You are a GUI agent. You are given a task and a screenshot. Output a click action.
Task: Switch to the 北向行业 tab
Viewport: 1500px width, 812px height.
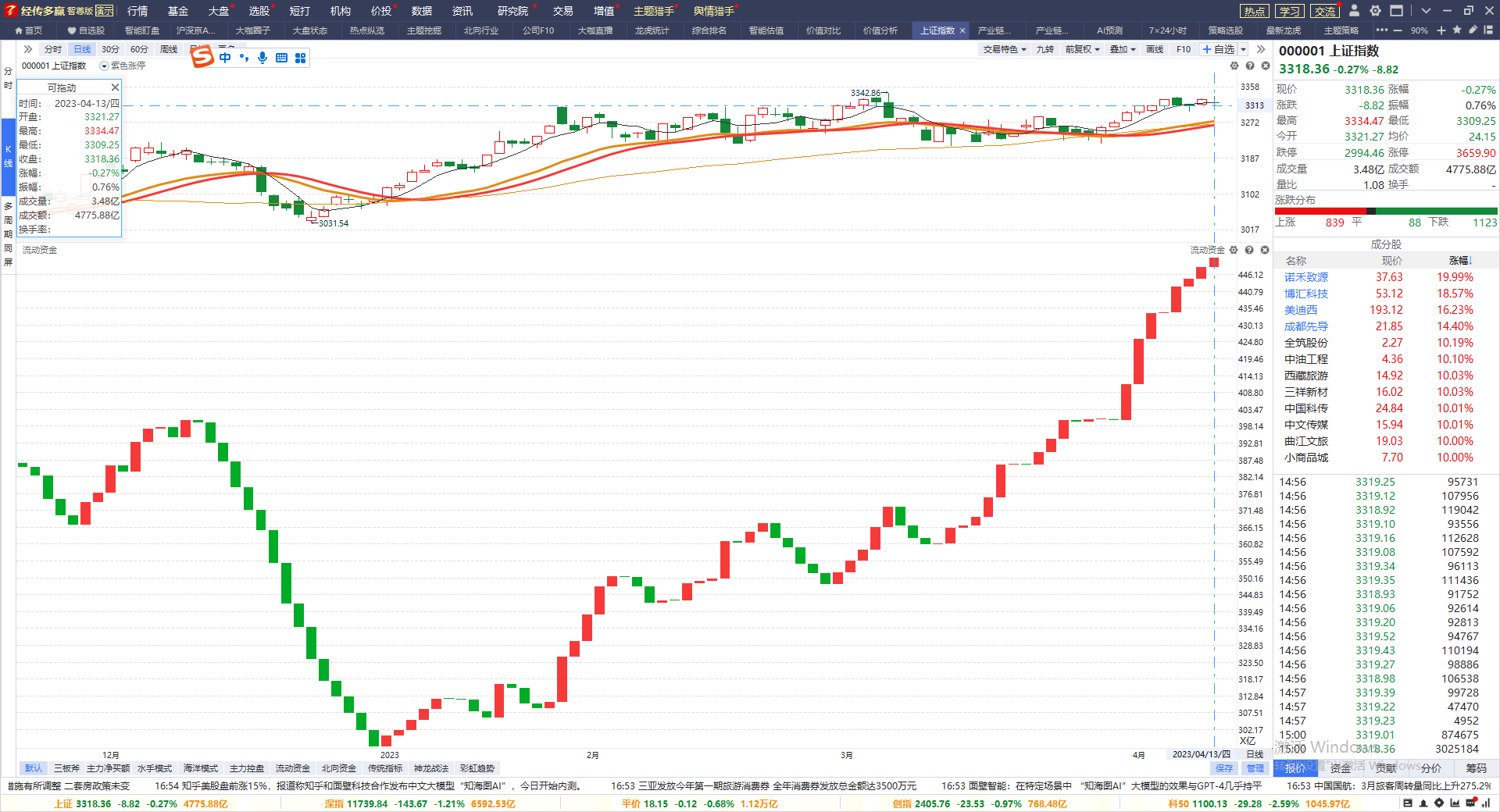point(481,30)
